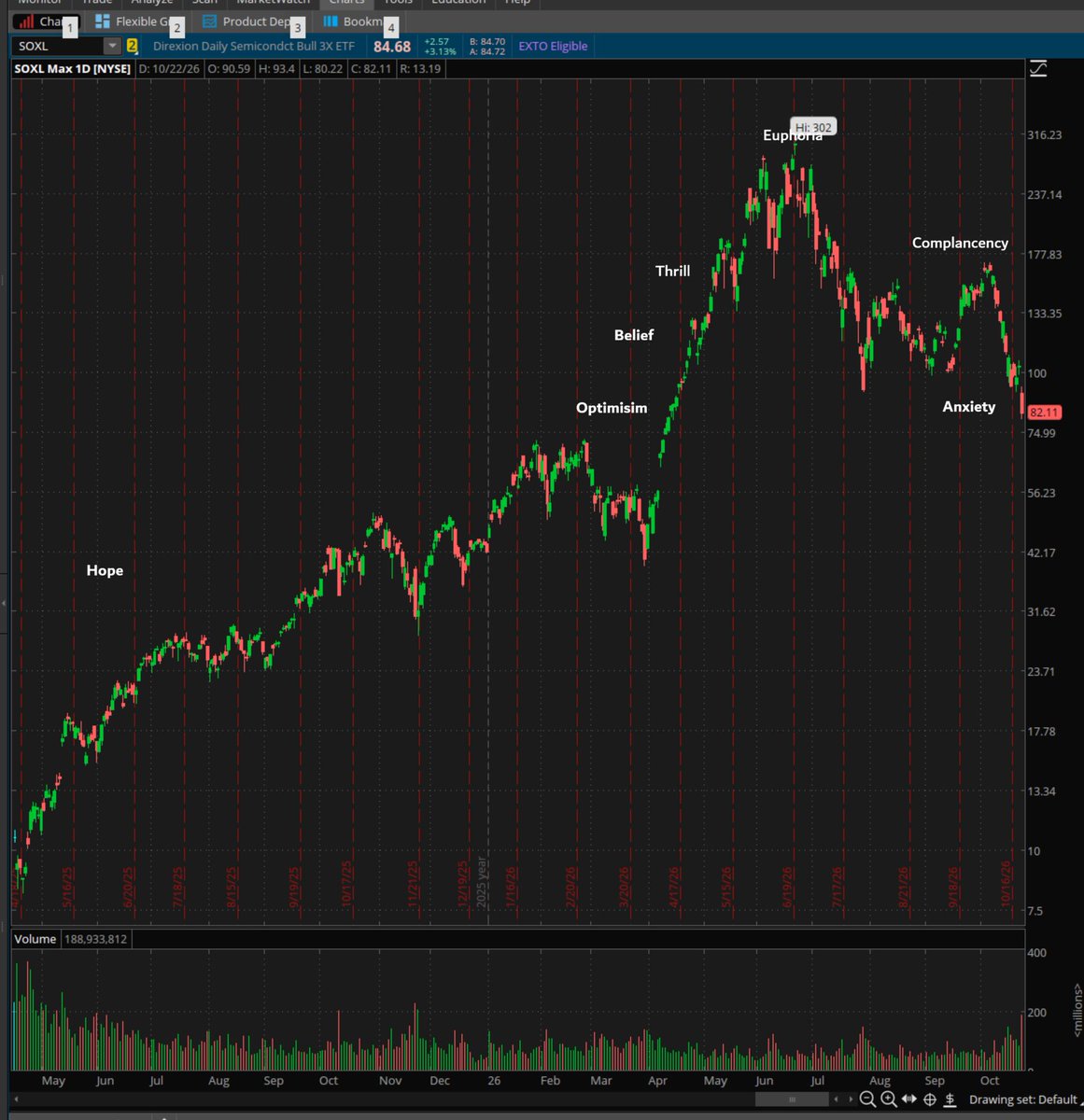Open the Charts sub-tab with candlestick icon
This screenshot has height=1120, width=1084.
(45, 21)
